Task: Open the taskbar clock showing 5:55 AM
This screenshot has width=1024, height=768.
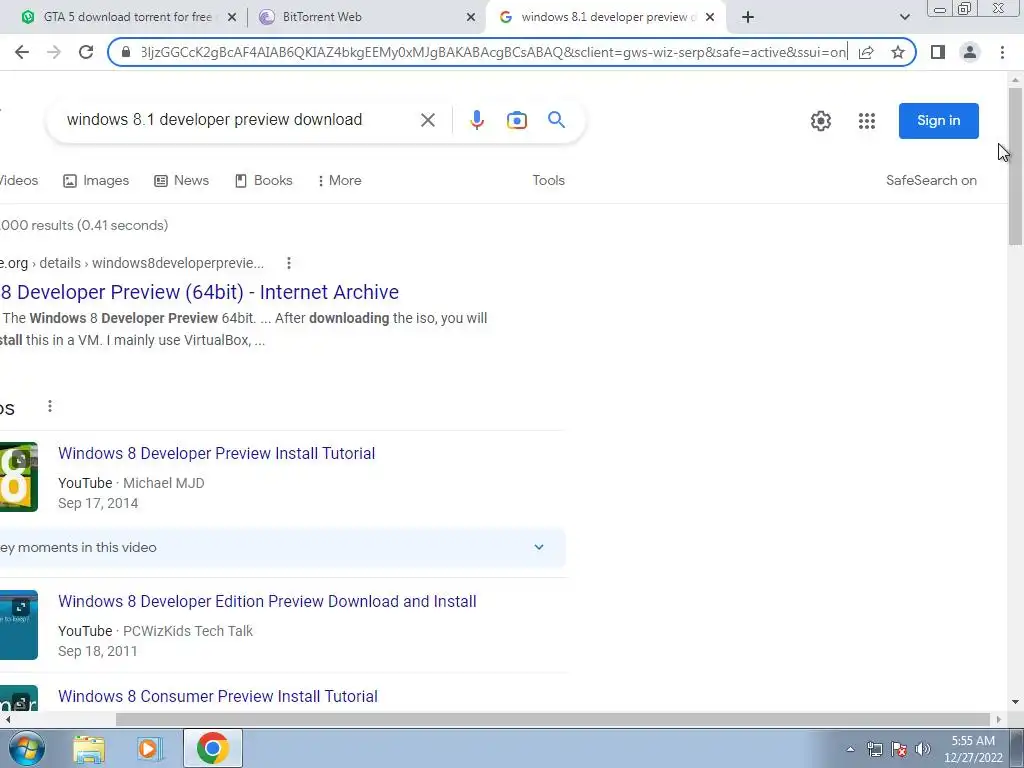Action: 973,749
